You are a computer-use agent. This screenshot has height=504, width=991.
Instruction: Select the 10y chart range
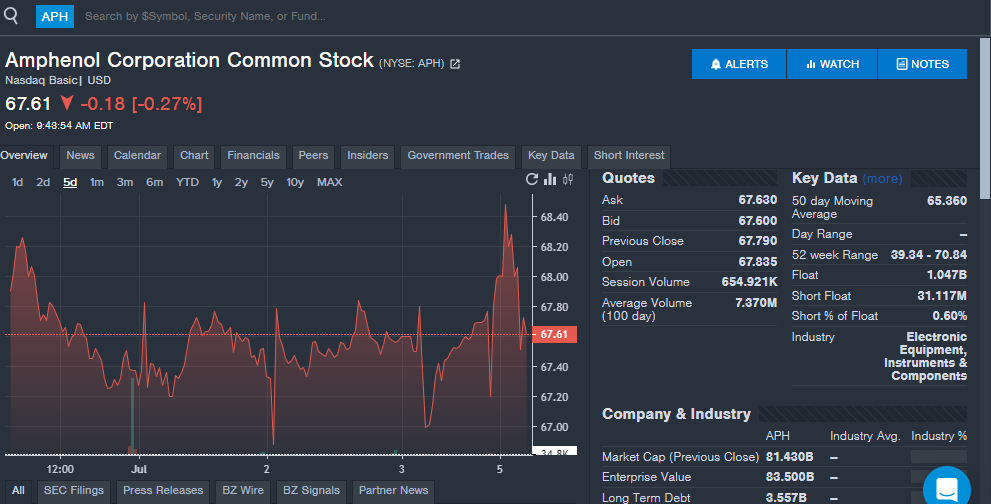click(295, 182)
